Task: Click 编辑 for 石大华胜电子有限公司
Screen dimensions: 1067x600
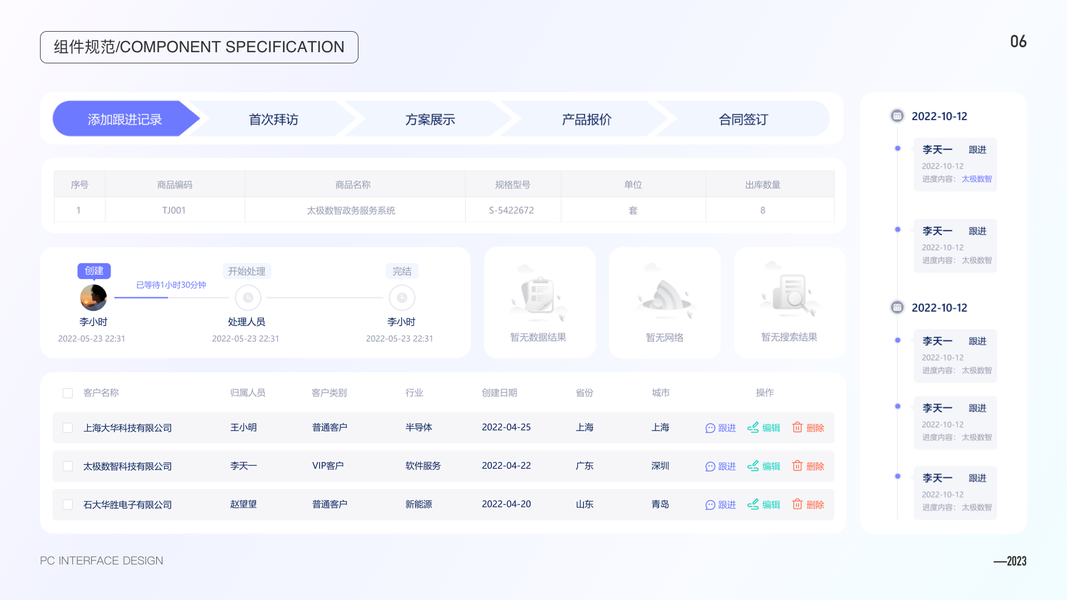Action: pos(764,505)
